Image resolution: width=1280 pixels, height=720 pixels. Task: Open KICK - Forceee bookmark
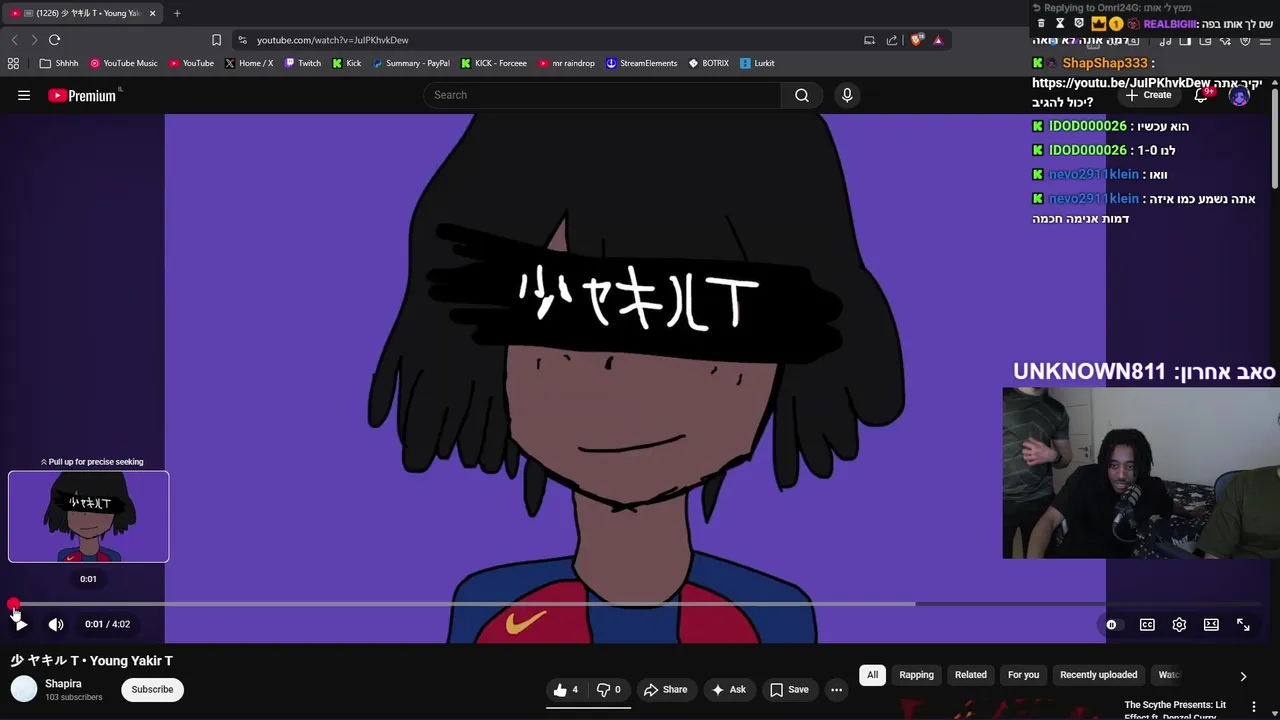[x=494, y=63]
